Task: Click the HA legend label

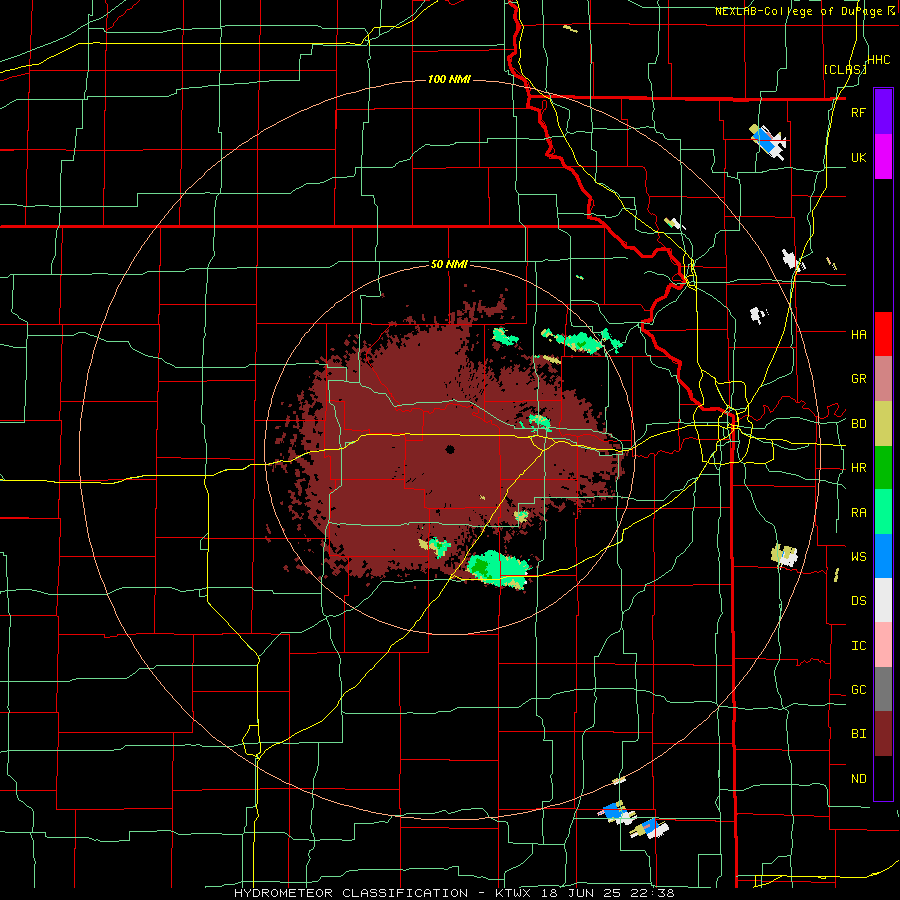Action: tap(858, 334)
